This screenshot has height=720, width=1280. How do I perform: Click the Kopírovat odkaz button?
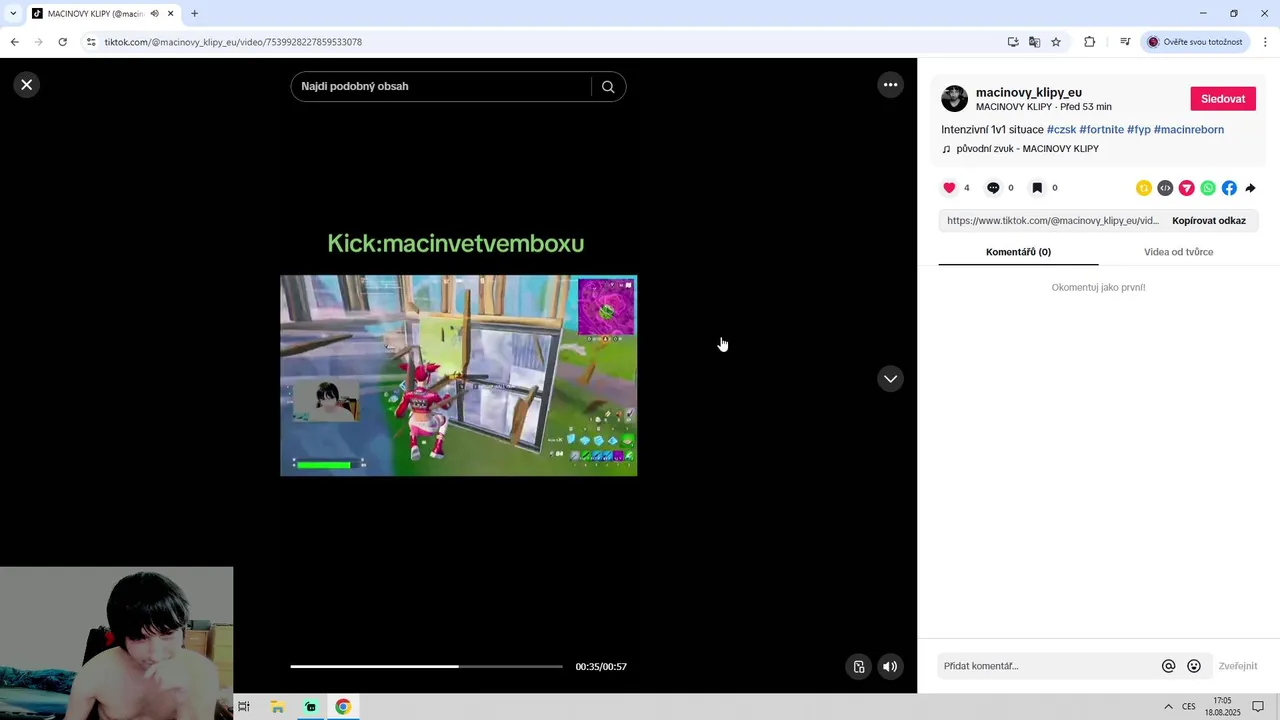pyautogui.click(x=1209, y=221)
